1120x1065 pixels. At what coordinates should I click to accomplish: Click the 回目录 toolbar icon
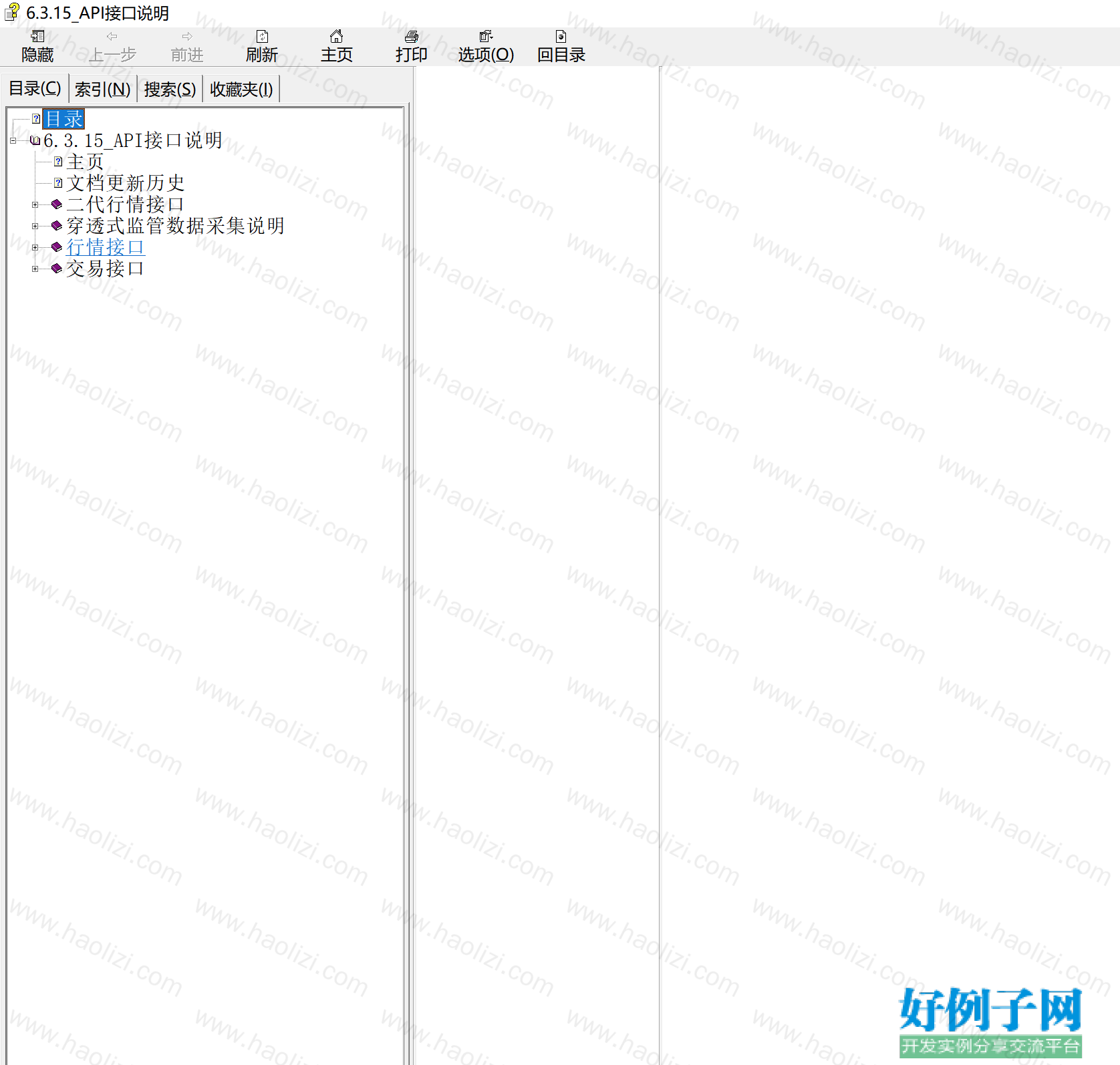coord(561,37)
